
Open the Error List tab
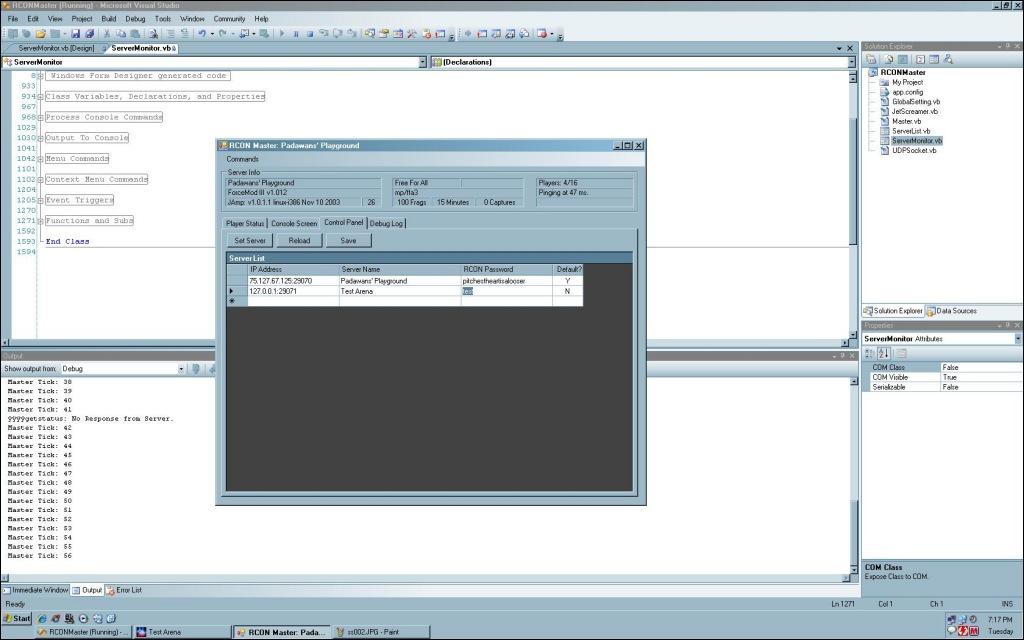pyautogui.click(x=124, y=590)
